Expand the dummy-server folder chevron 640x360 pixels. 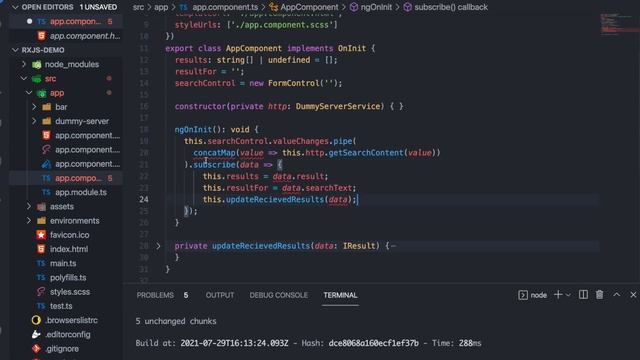point(34,121)
